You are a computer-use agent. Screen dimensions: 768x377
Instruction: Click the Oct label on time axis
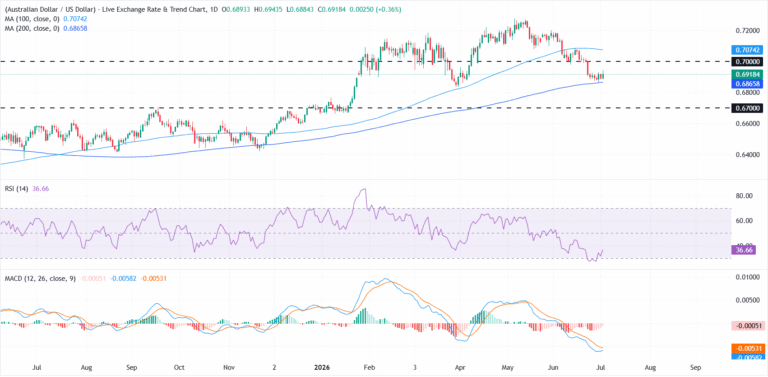click(x=179, y=367)
